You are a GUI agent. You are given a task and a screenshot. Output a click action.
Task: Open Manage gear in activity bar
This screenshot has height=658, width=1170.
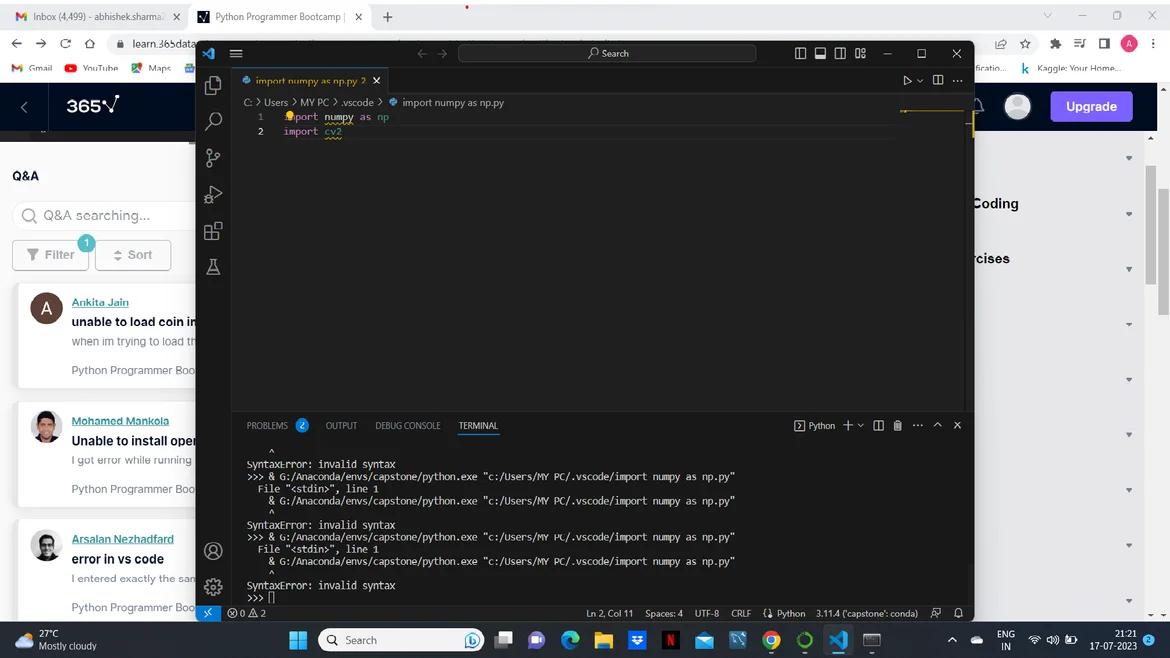213,587
